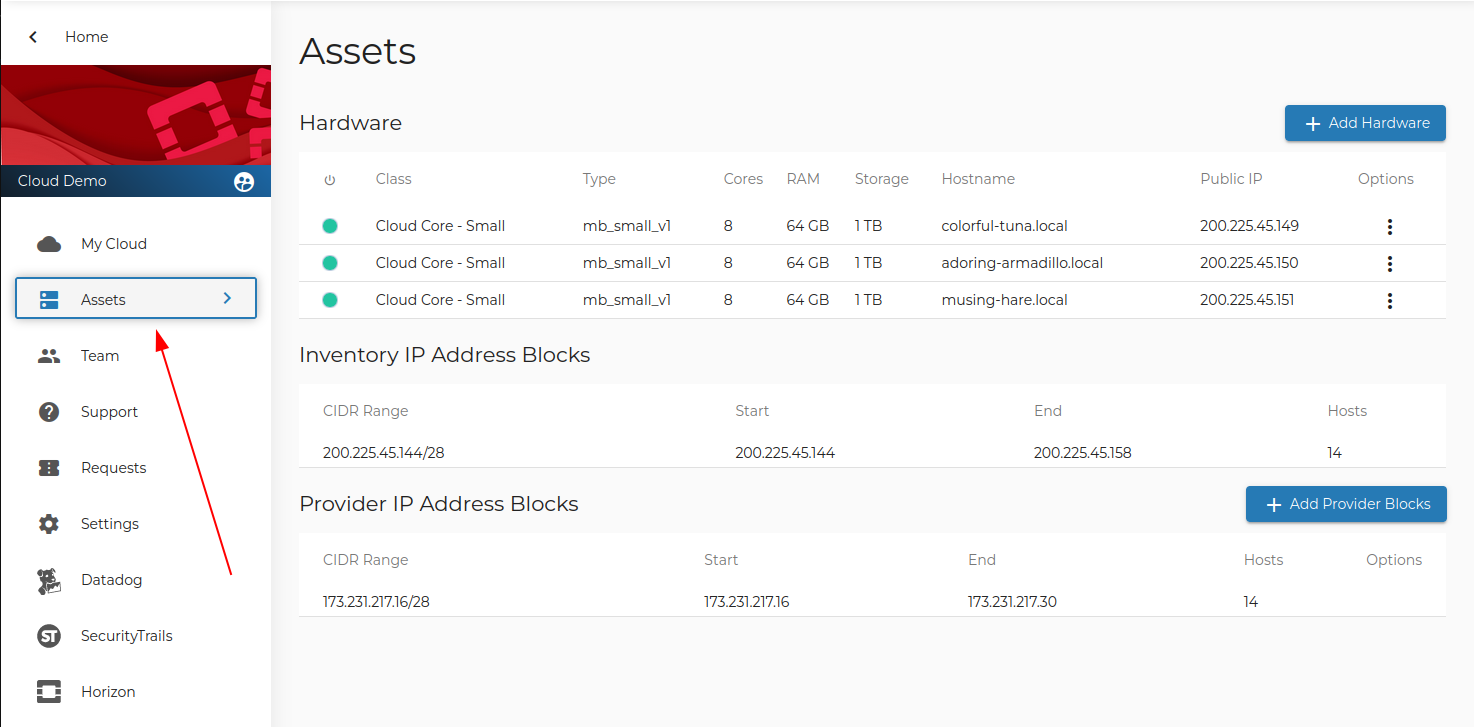Click the Datadog dog logo icon
Viewport: 1474px width, 727px height.
[49, 580]
